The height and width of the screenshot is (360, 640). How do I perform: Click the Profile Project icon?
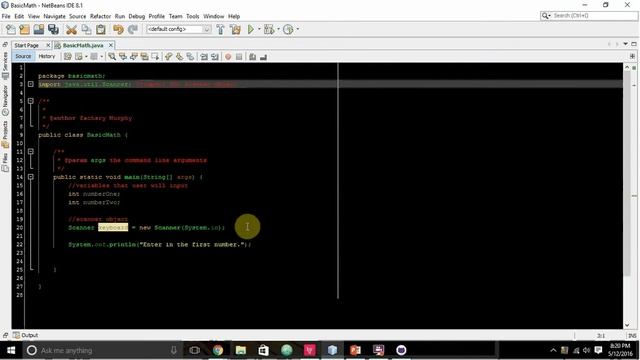pos(288,29)
